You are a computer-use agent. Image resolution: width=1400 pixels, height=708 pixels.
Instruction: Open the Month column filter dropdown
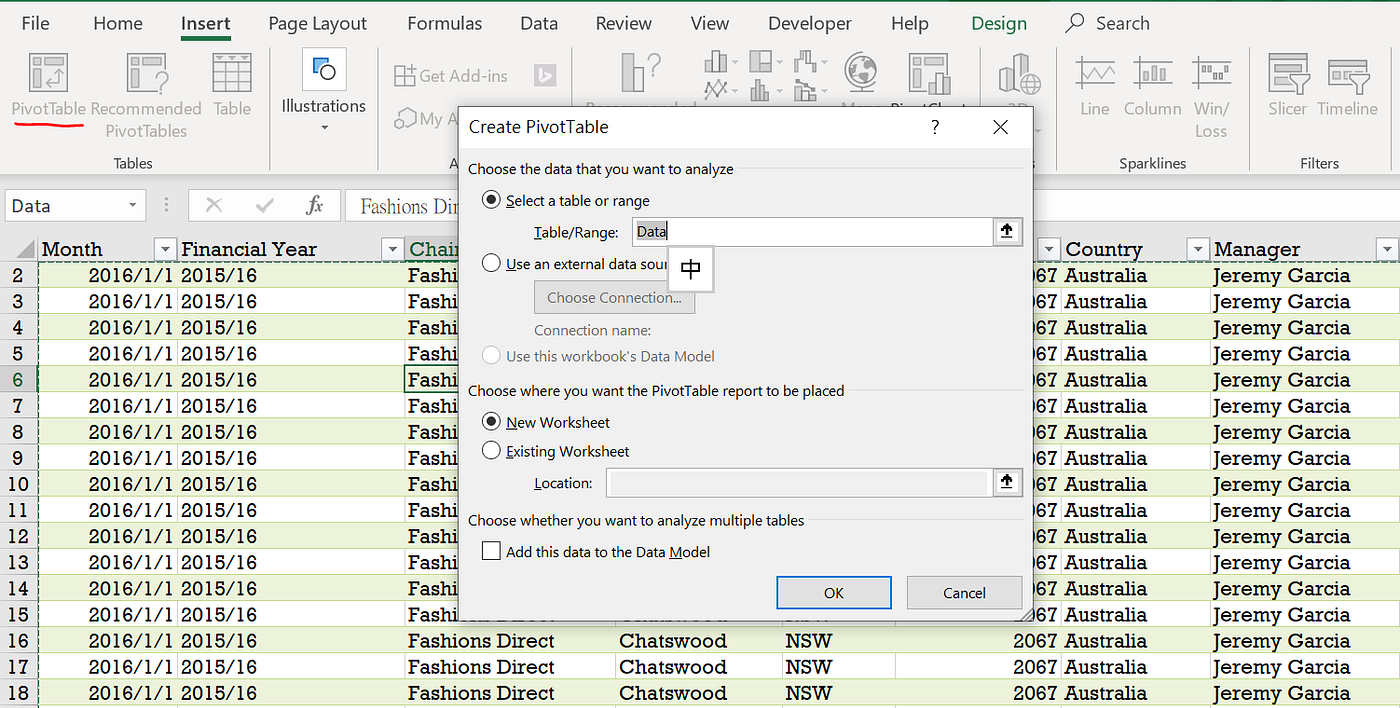(165, 249)
